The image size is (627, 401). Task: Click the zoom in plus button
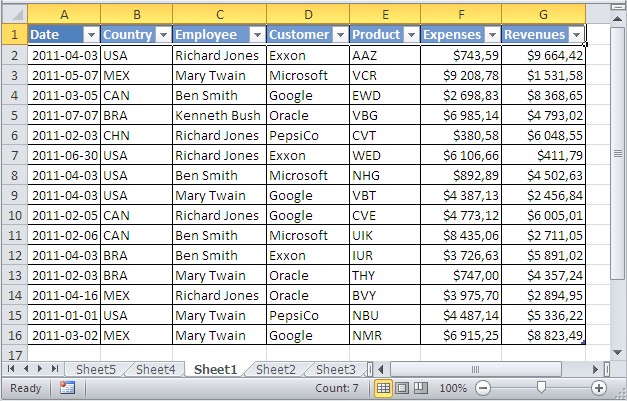coord(599,388)
